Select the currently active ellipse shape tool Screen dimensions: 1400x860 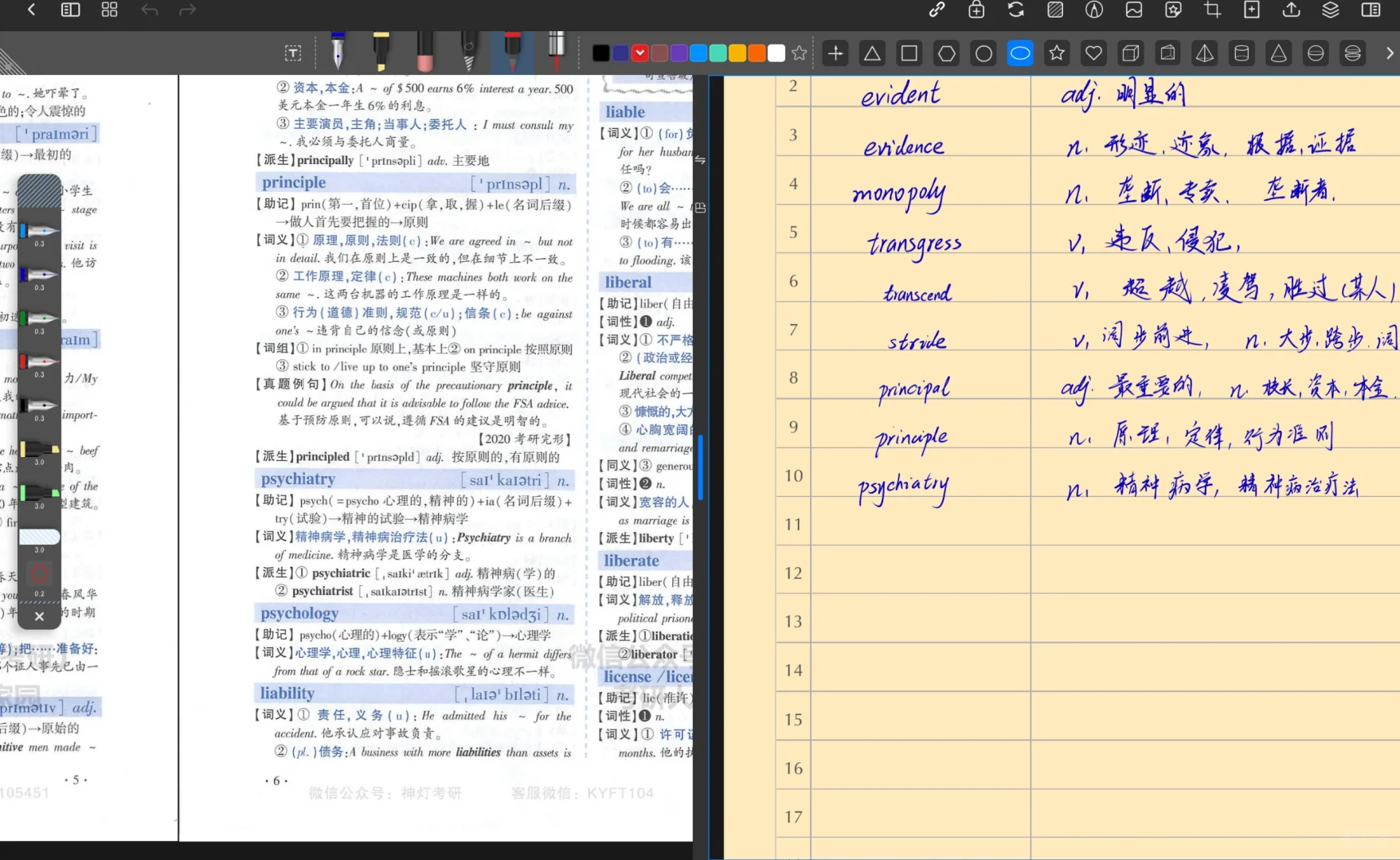coord(1020,53)
